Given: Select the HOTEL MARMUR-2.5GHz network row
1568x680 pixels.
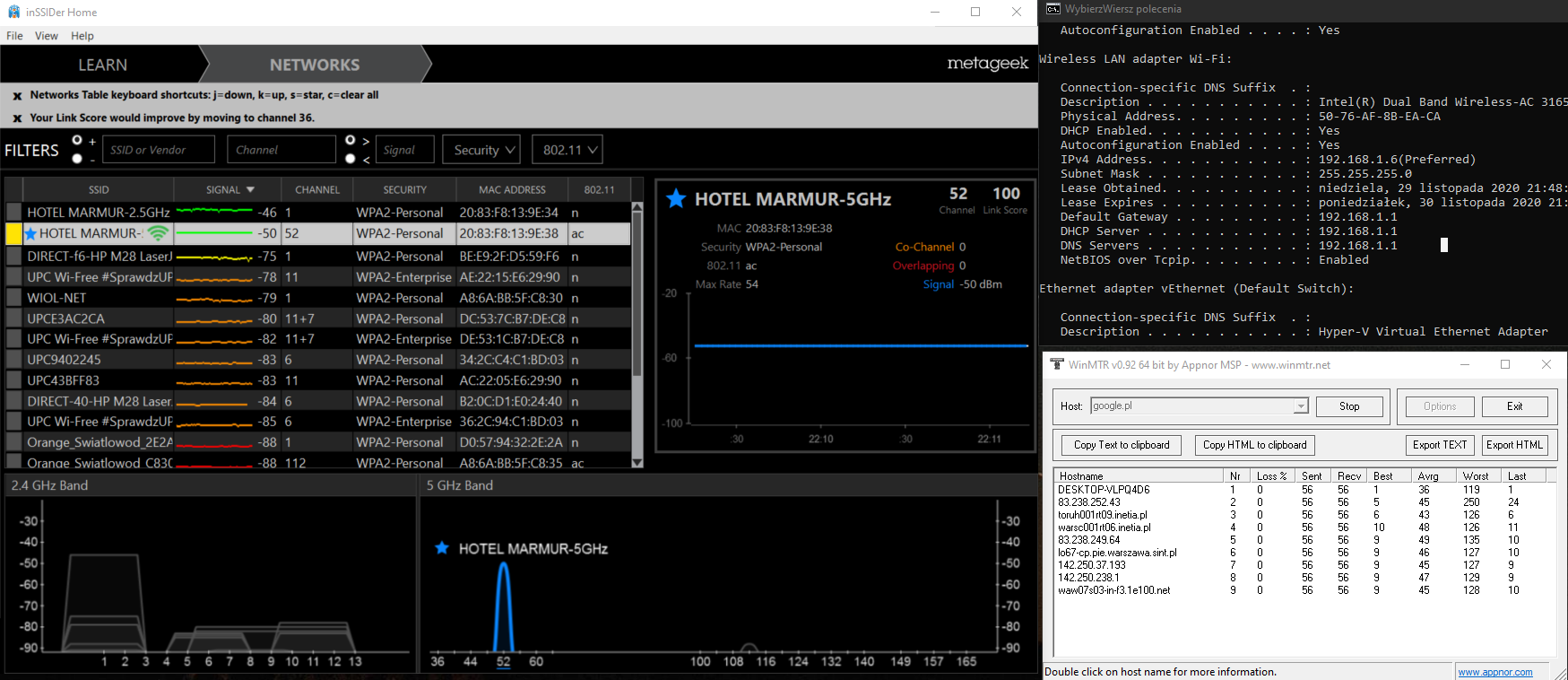Looking at the screenshot, I should tap(318, 213).
